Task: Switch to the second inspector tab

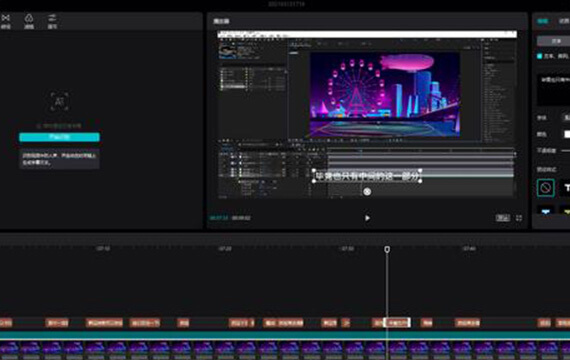Action: pos(564,21)
